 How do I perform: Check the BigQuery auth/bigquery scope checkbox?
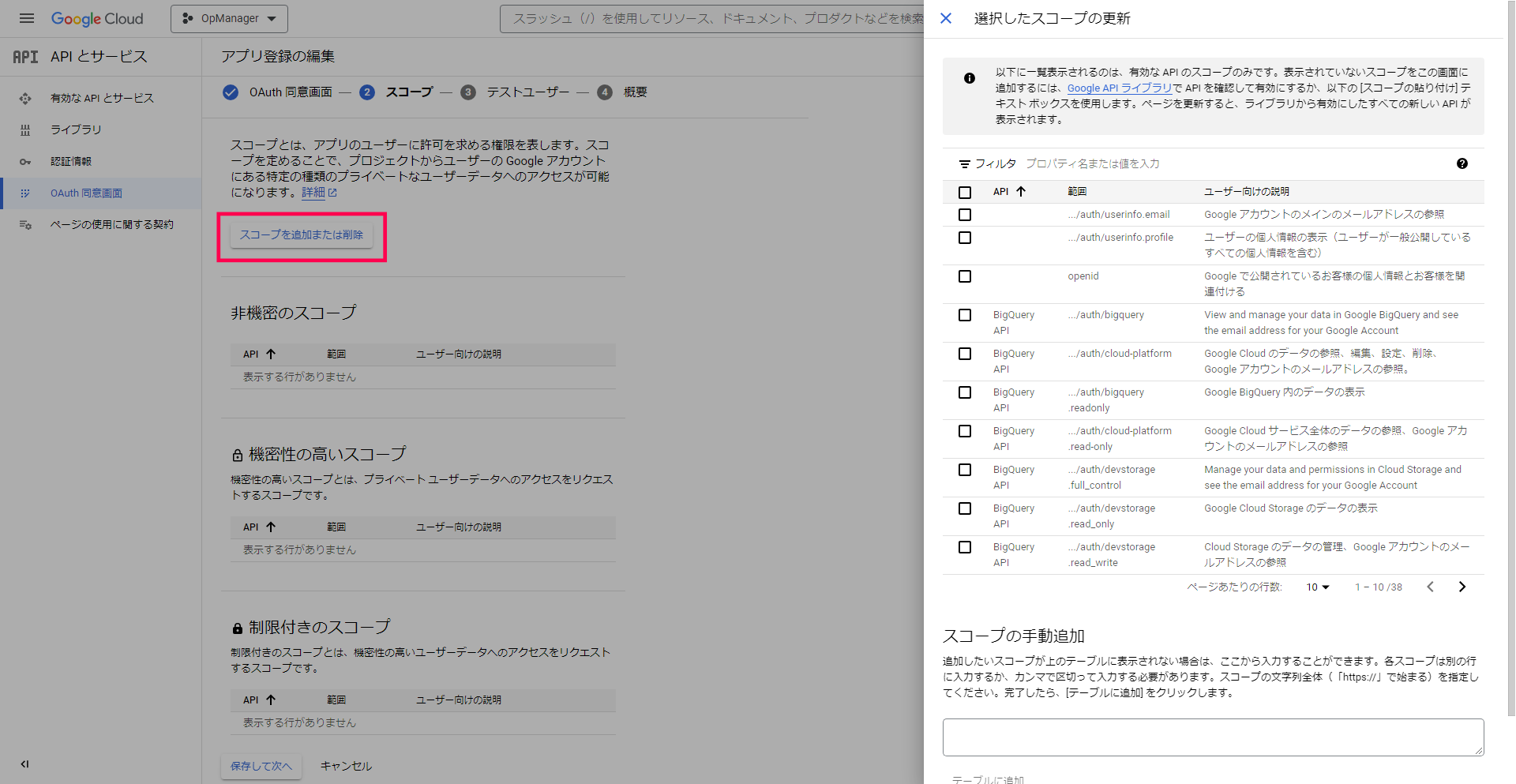pos(965,315)
